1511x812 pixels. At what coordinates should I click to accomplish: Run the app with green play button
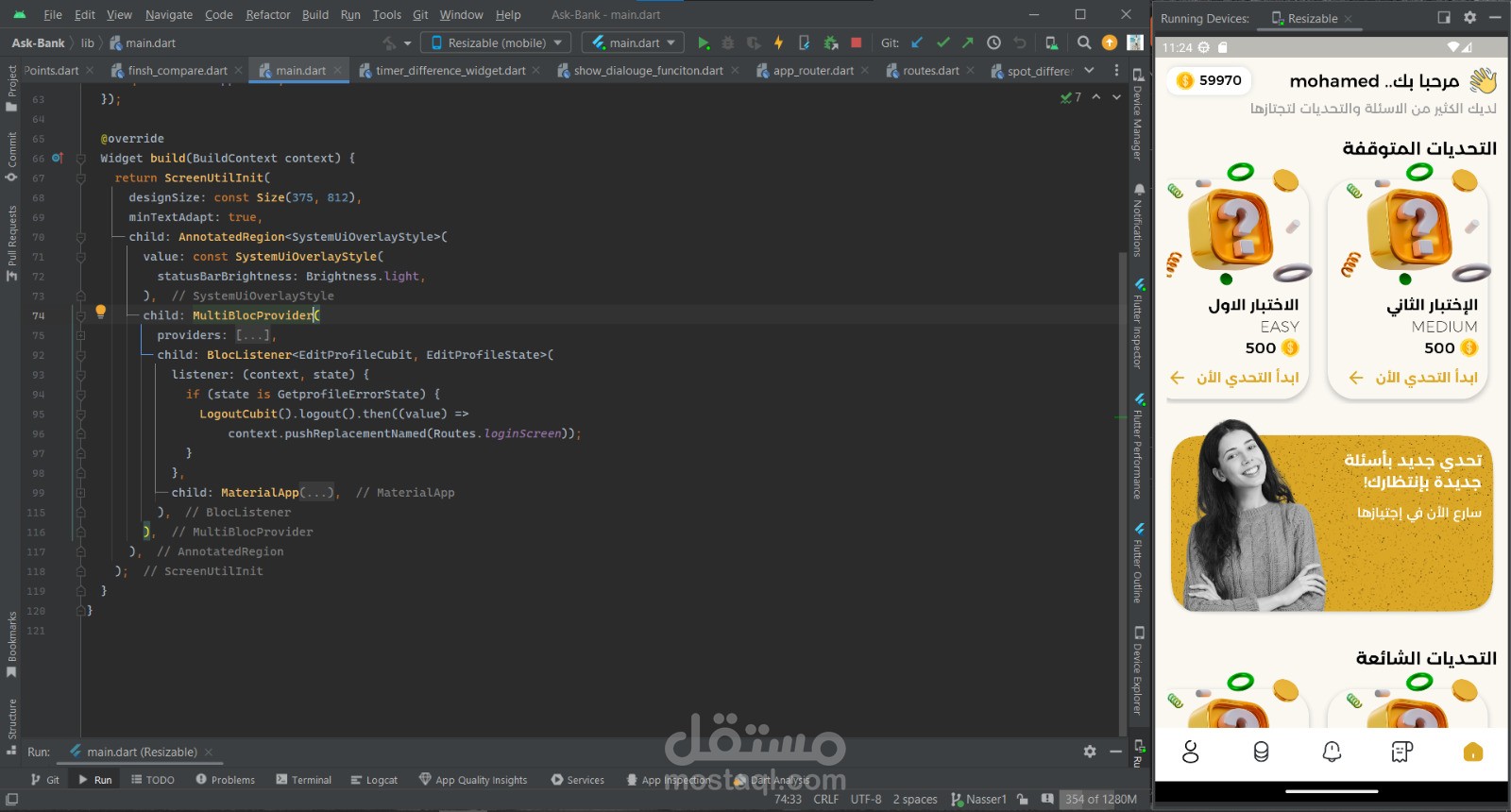click(703, 42)
